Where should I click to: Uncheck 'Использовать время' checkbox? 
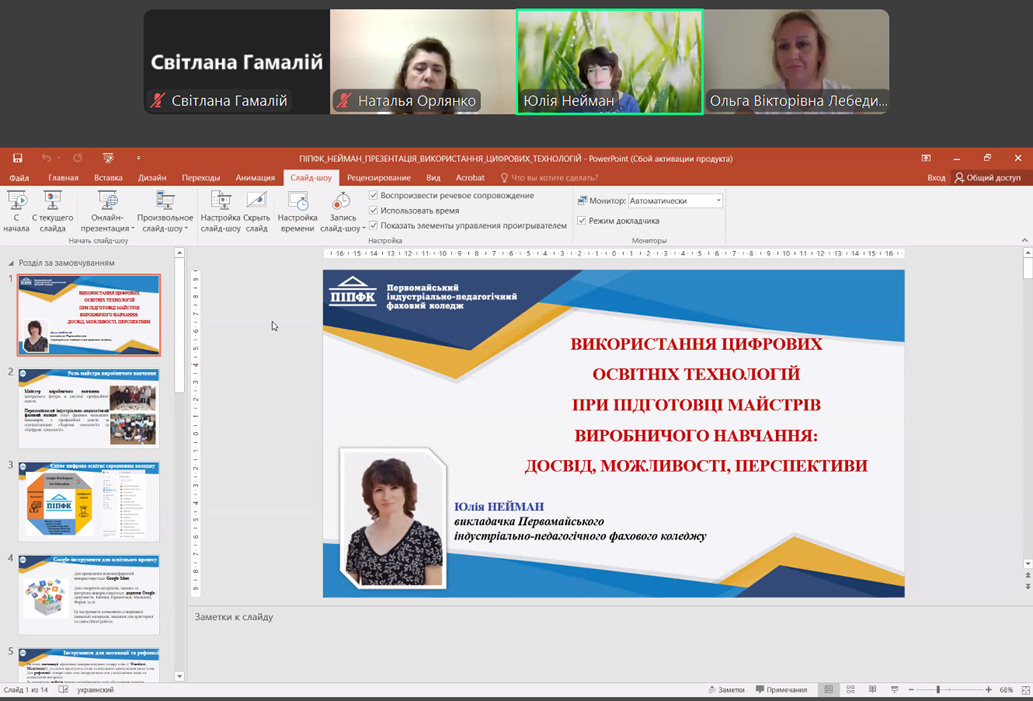(x=374, y=211)
